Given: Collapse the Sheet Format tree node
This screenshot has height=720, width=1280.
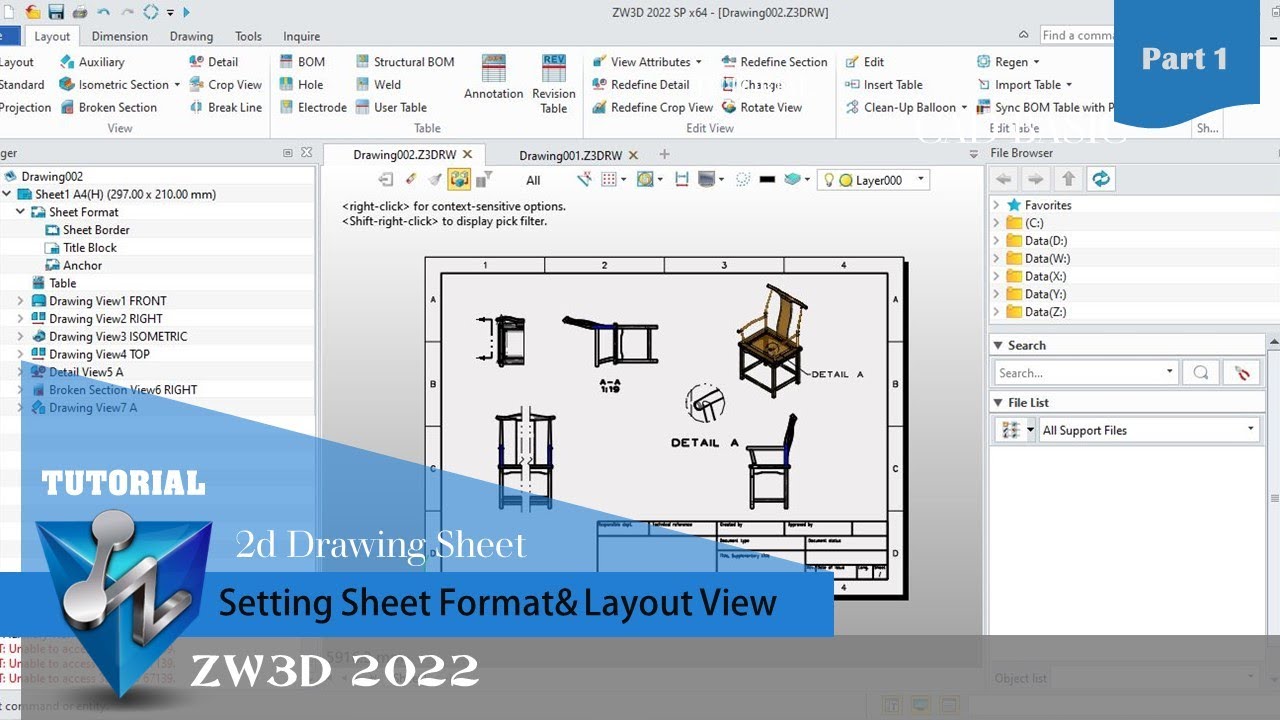Looking at the screenshot, I should point(20,212).
